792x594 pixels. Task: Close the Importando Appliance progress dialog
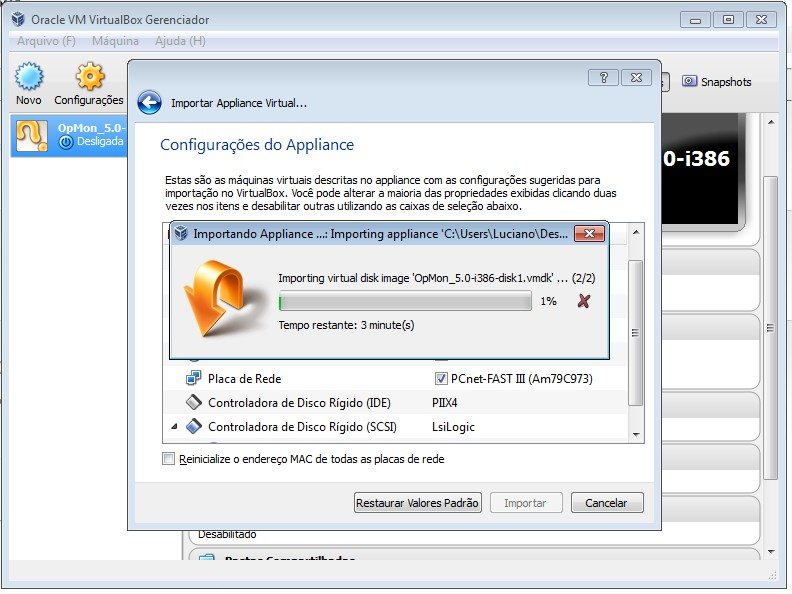click(589, 234)
